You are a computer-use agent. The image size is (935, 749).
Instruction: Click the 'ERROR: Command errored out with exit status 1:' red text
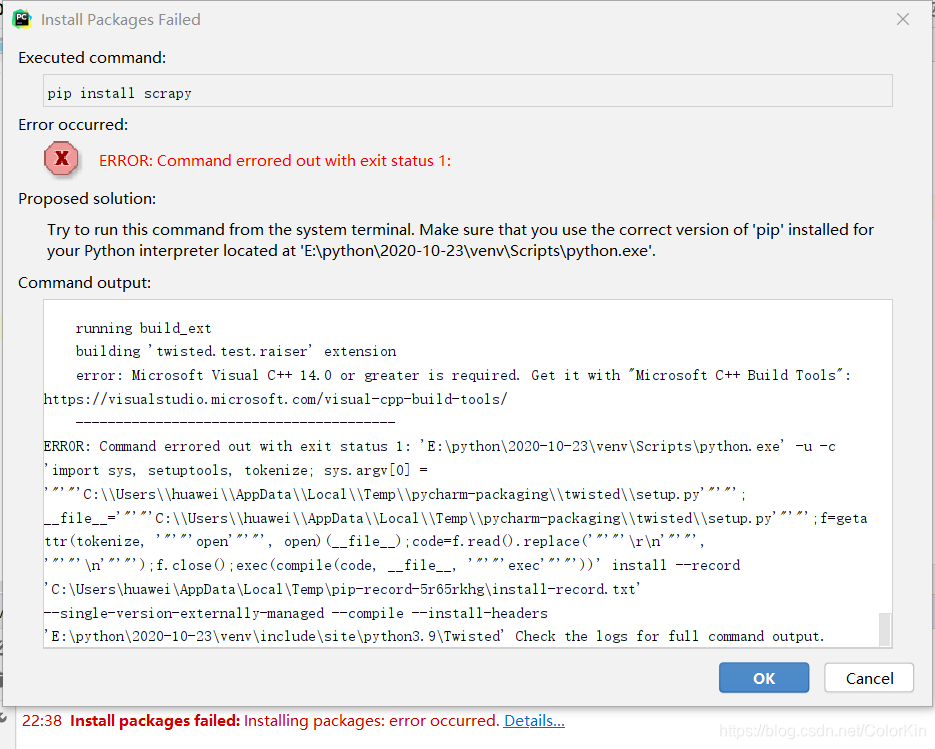point(275,160)
